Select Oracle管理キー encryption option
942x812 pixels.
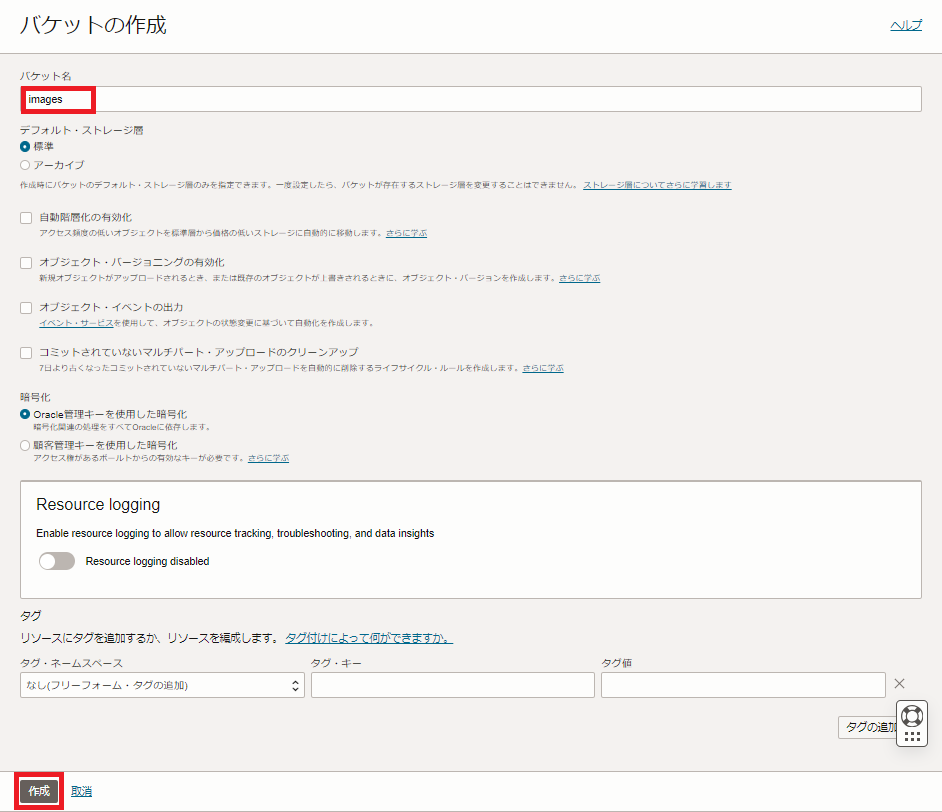click(x=26, y=414)
